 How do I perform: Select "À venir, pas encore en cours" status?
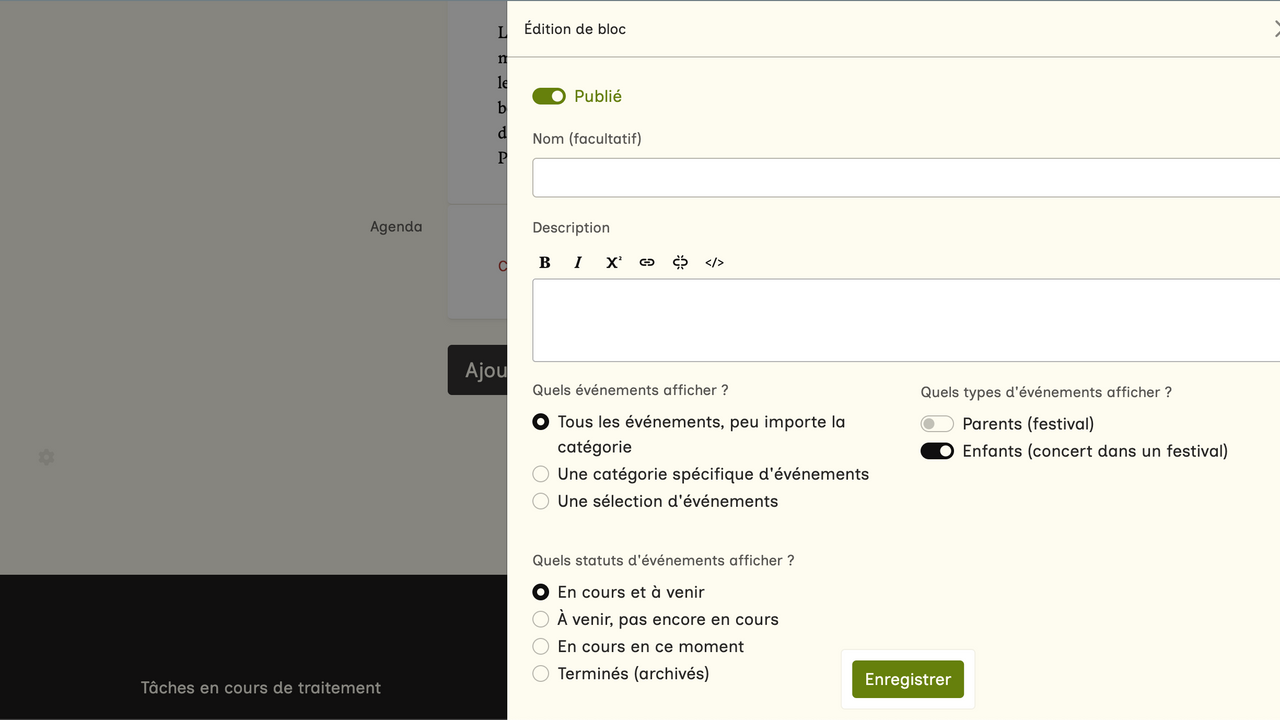pyautogui.click(x=541, y=619)
